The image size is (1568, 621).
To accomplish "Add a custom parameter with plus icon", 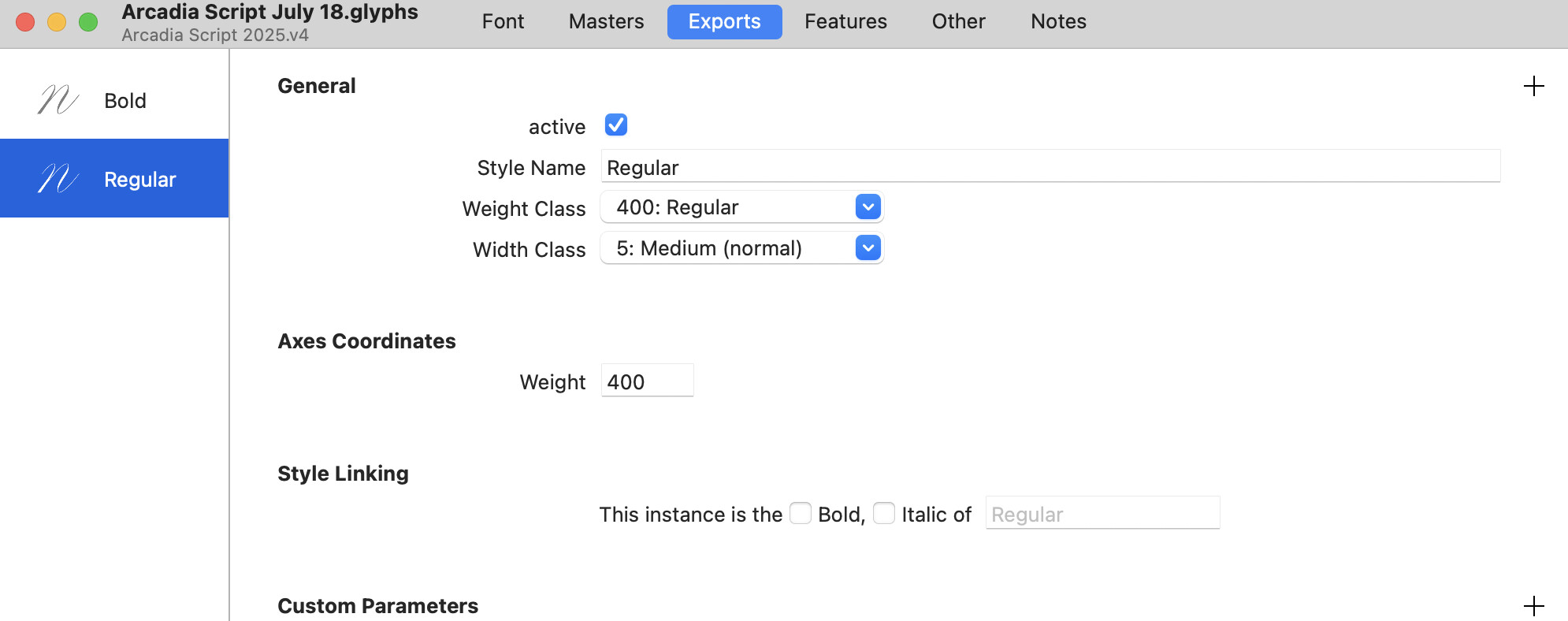I will pyautogui.click(x=1533, y=606).
